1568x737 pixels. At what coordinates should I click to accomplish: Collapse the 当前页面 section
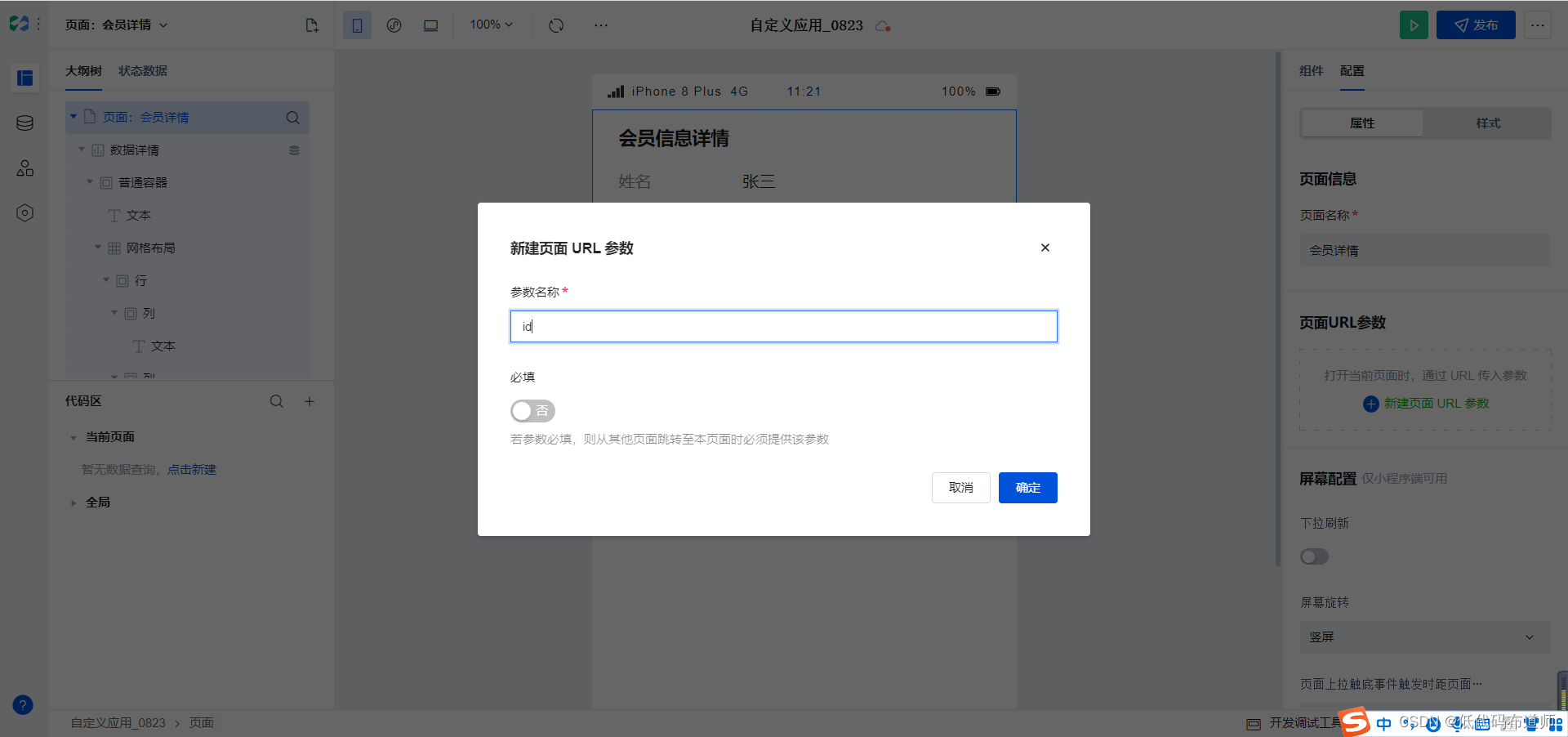click(73, 438)
